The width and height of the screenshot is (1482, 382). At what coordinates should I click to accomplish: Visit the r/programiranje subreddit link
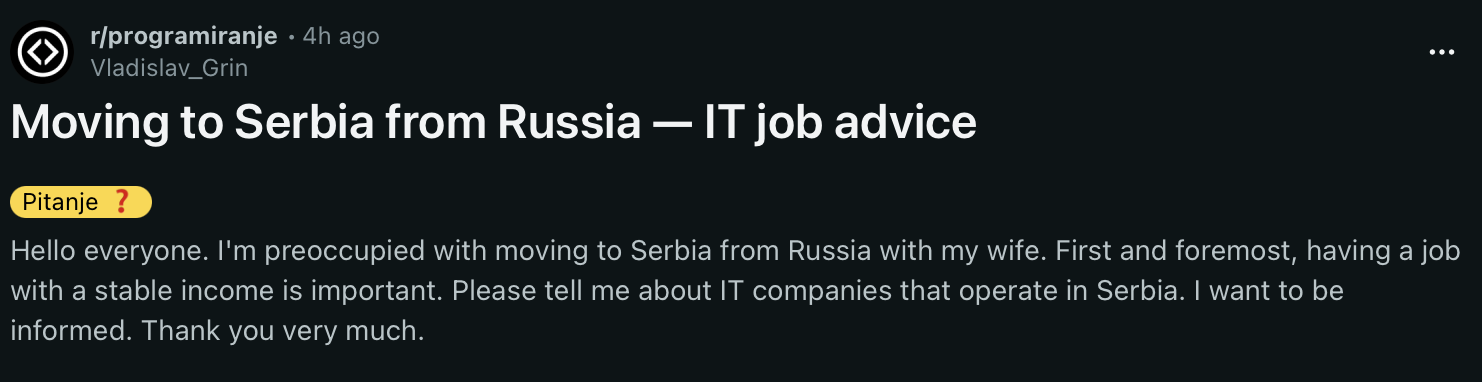point(183,36)
